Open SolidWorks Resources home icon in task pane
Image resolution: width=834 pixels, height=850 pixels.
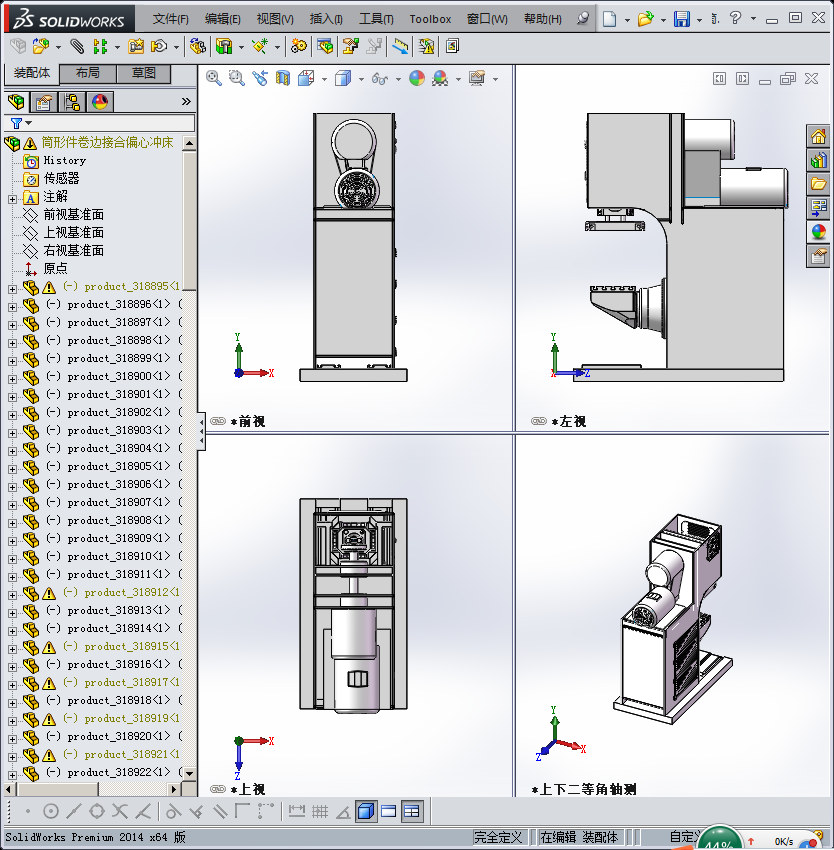818,136
